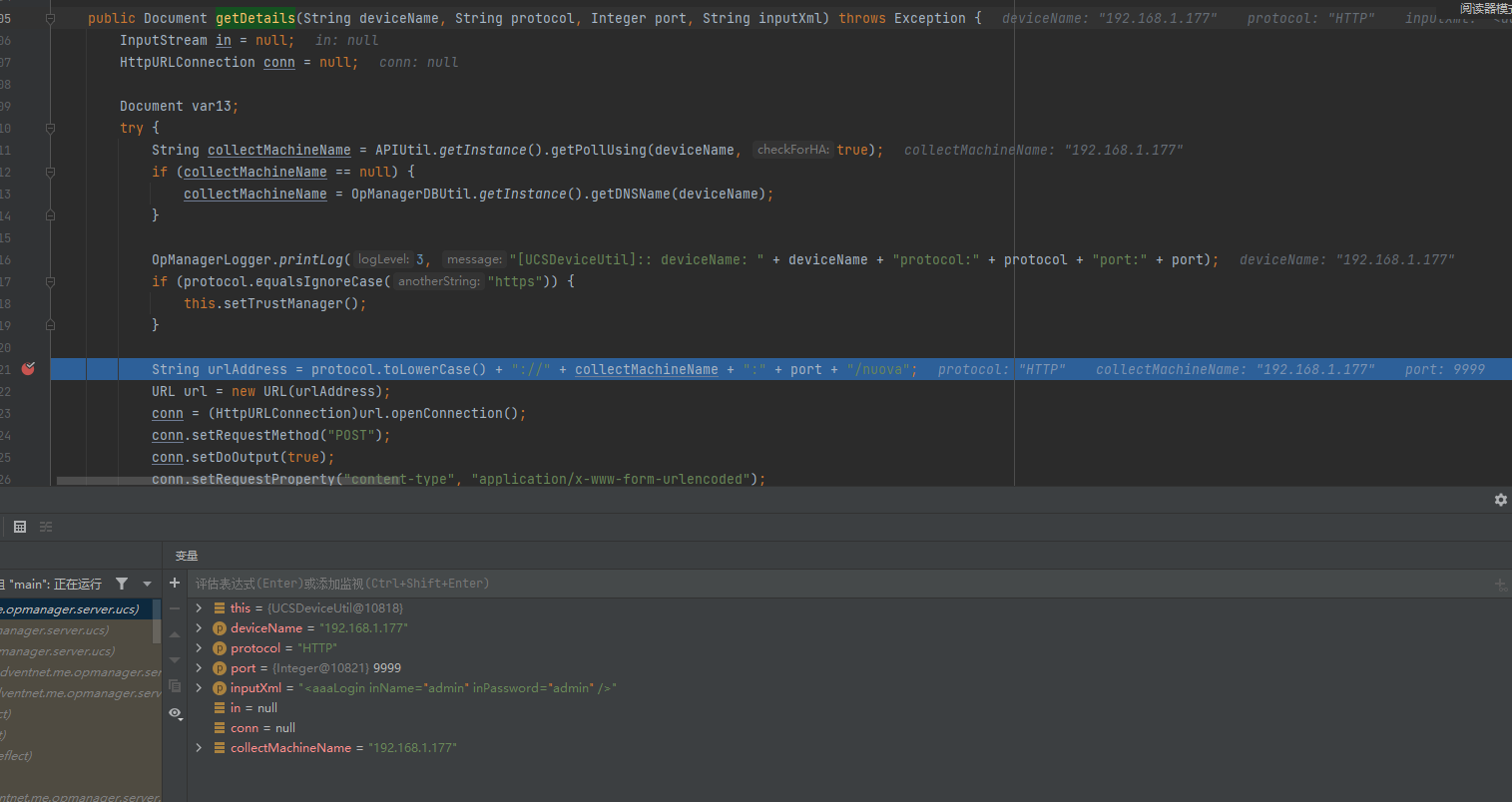Collapse the getDetails method fold marker
Viewport: 1512px width, 802px height.
(50, 18)
